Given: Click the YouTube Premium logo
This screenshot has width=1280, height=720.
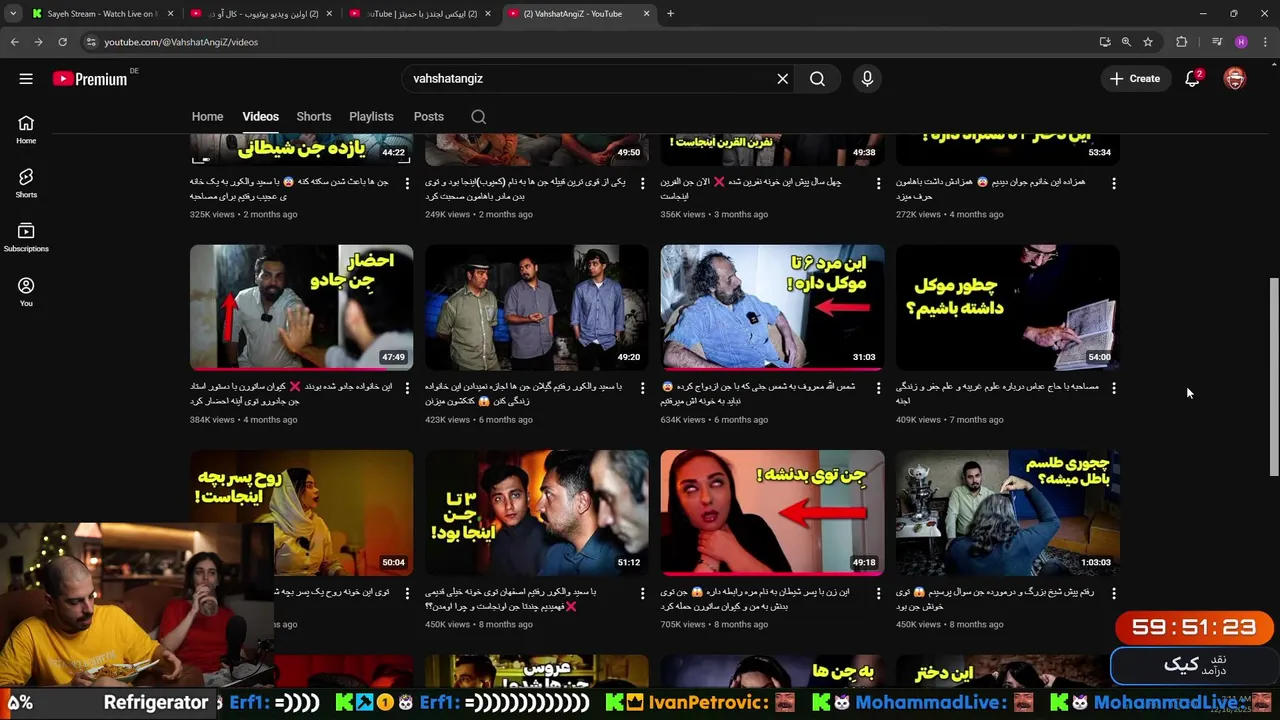Looking at the screenshot, I should pos(90,79).
